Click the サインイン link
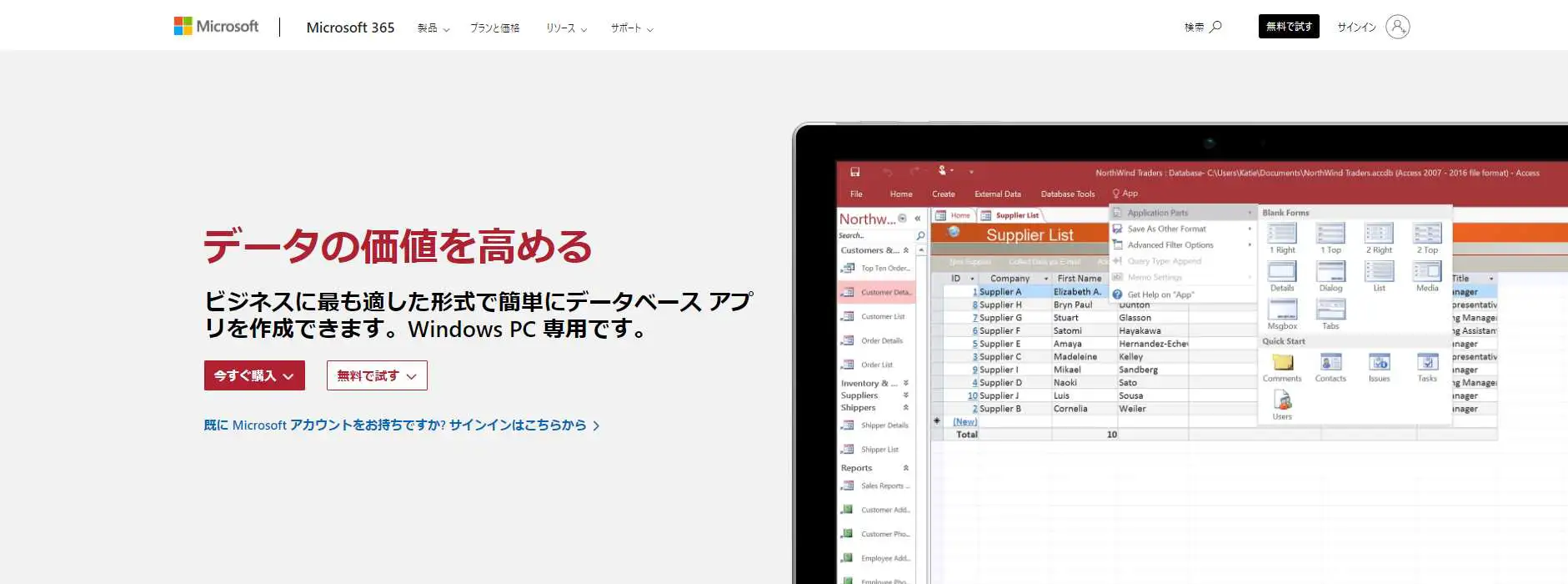 coord(1356,28)
